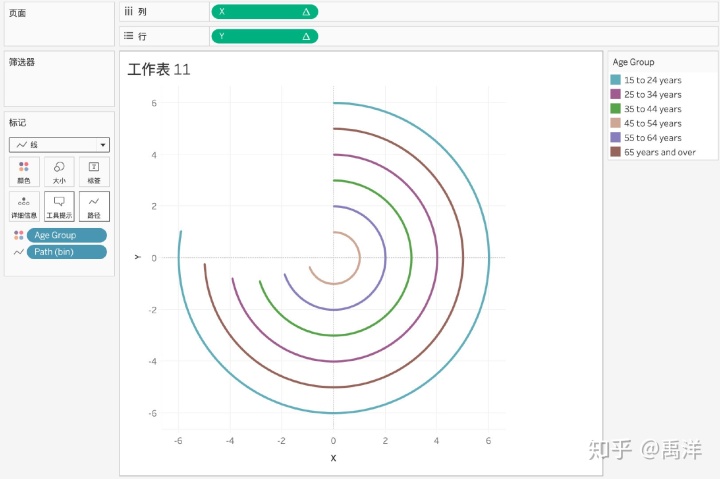
Task: Click the 15 to 24 years color swatch
Action: (x=615, y=80)
